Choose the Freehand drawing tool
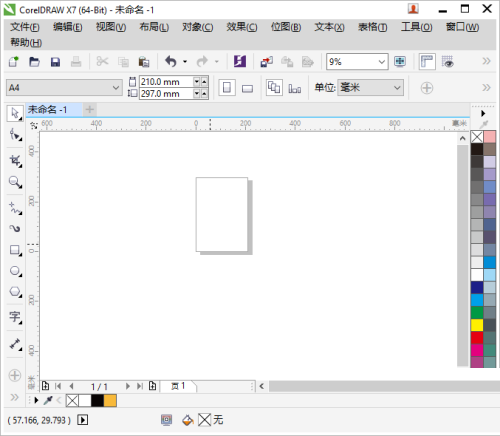Screen dimensions: 500x436 [15, 208]
